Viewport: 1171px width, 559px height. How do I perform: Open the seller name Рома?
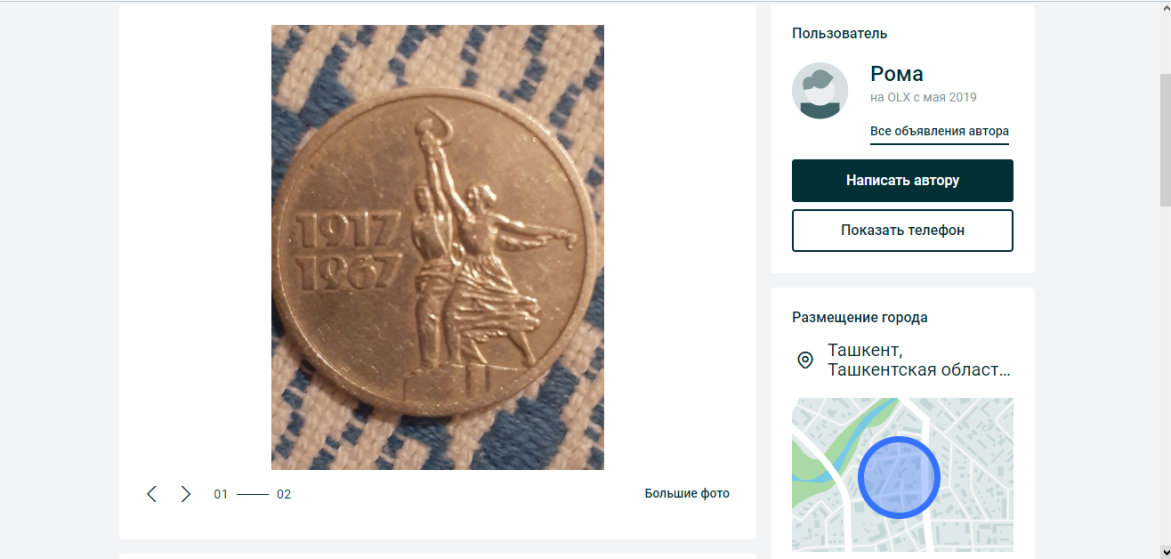coord(897,73)
